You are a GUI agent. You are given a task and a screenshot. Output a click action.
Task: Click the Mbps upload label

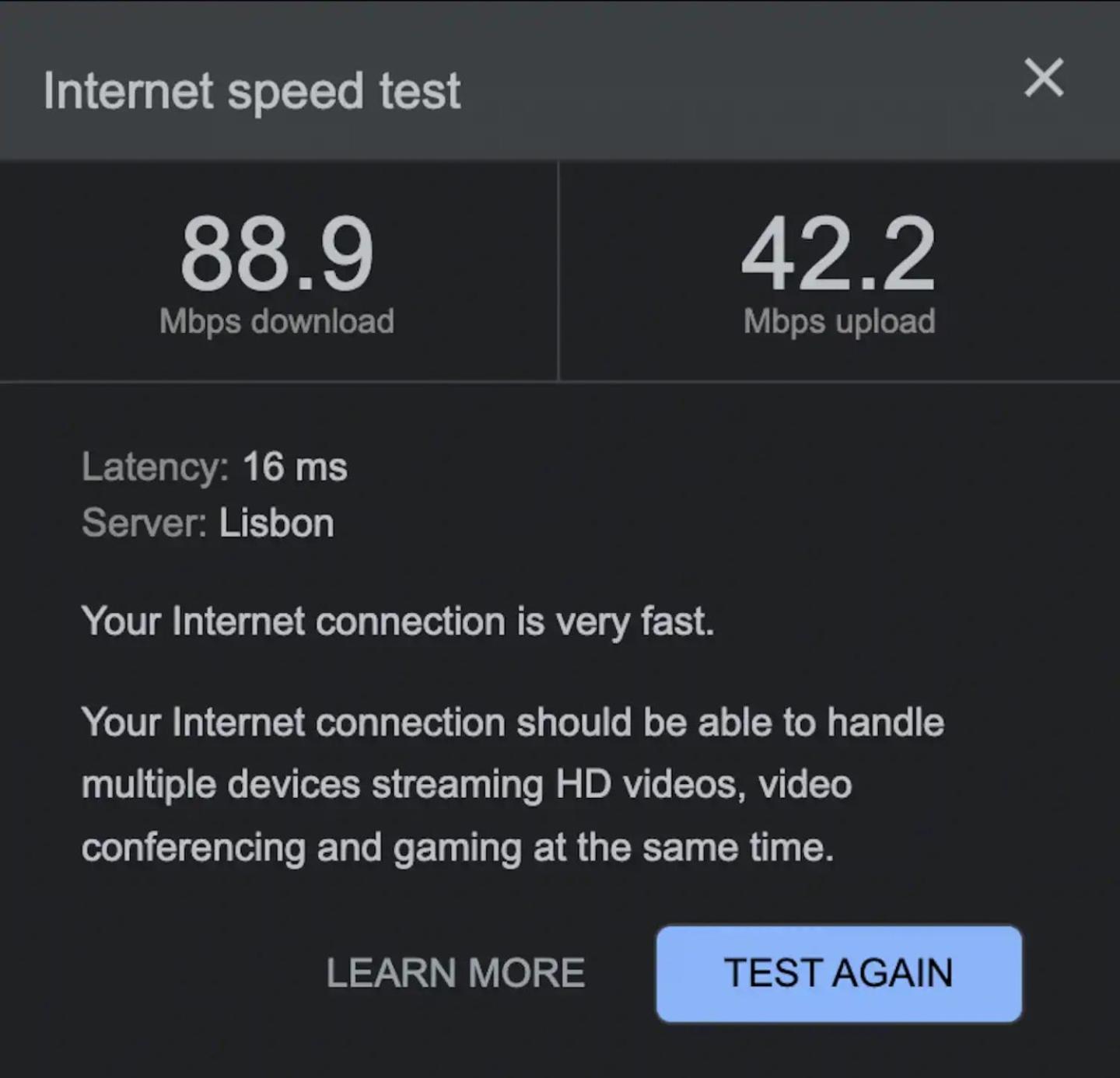[x=839, y=321]
